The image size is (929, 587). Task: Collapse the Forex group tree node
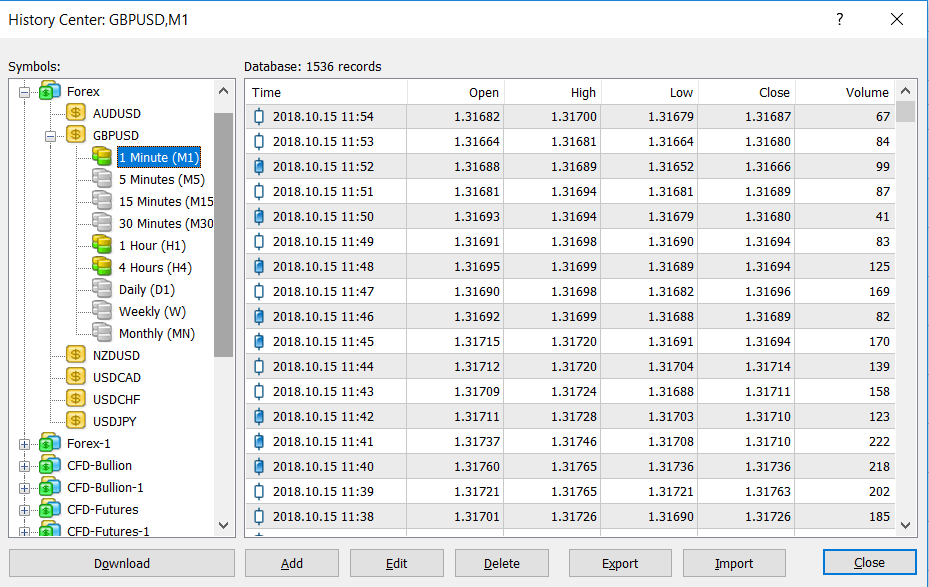click(25, 92)
